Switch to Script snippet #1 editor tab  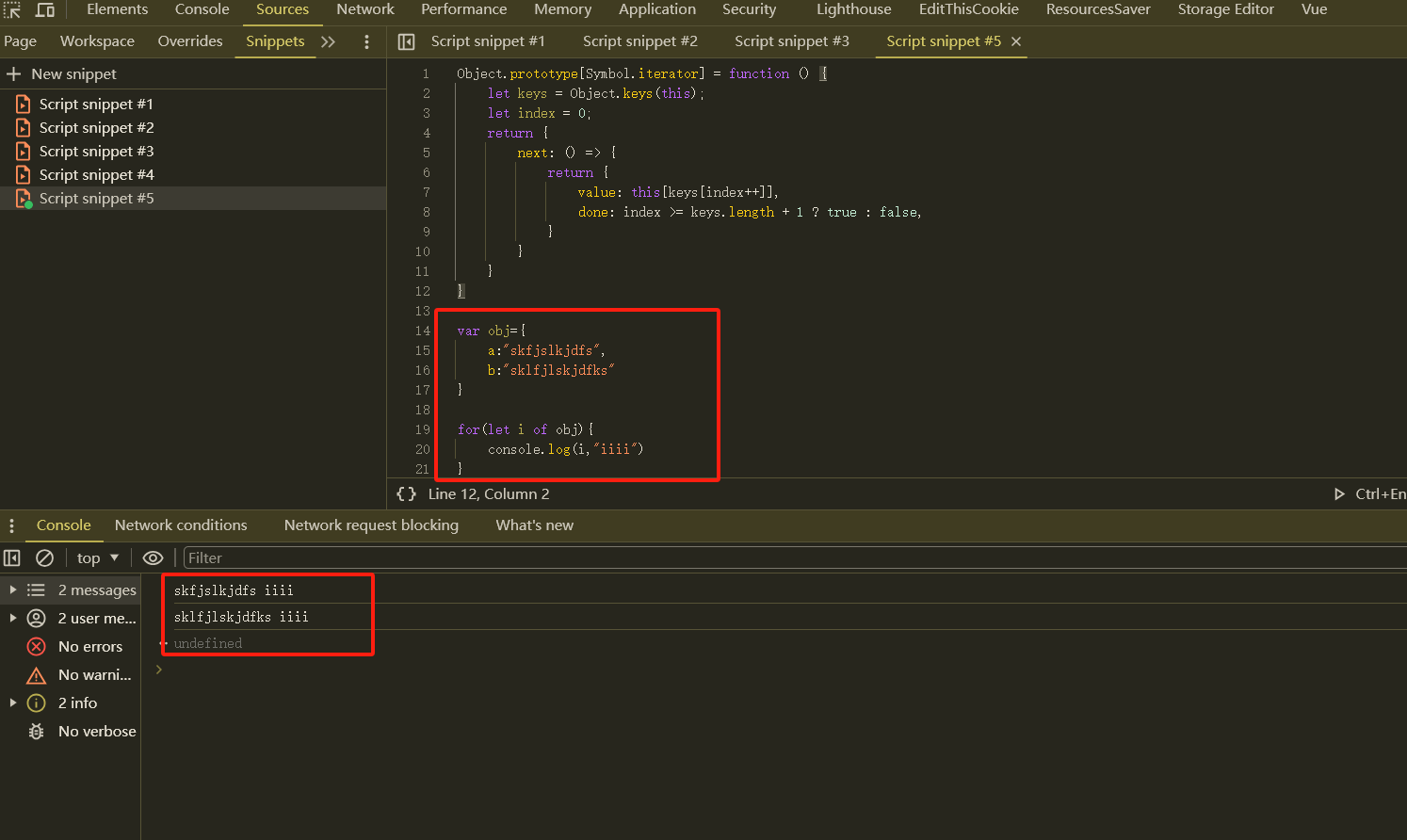488,41
